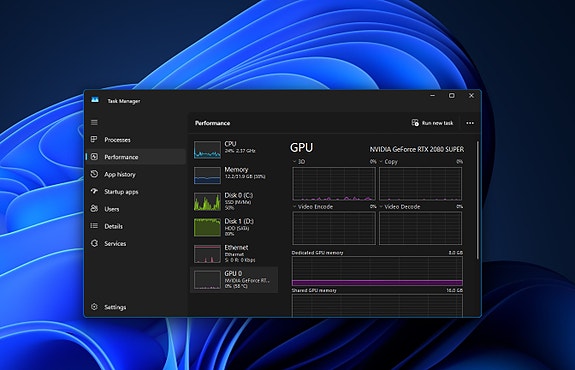
Task: Click the Run new task icon
Action: 415,122
